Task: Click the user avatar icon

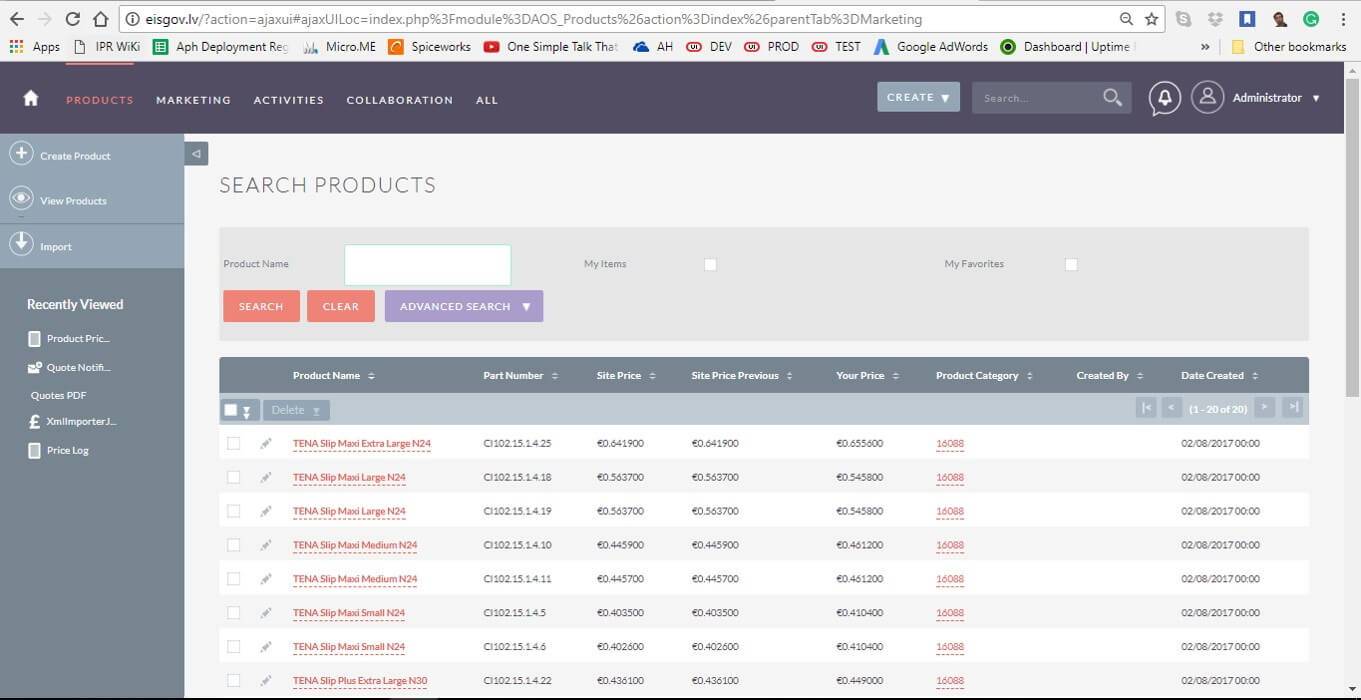Action: coord(1207,97)
